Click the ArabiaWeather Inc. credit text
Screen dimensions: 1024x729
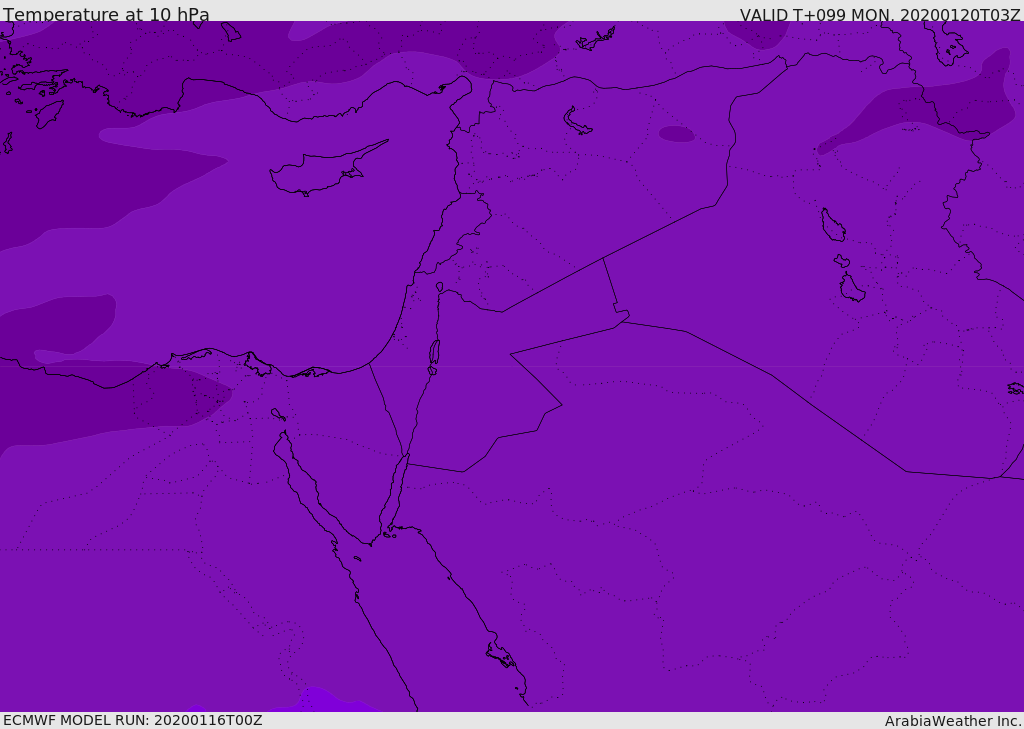953,721
